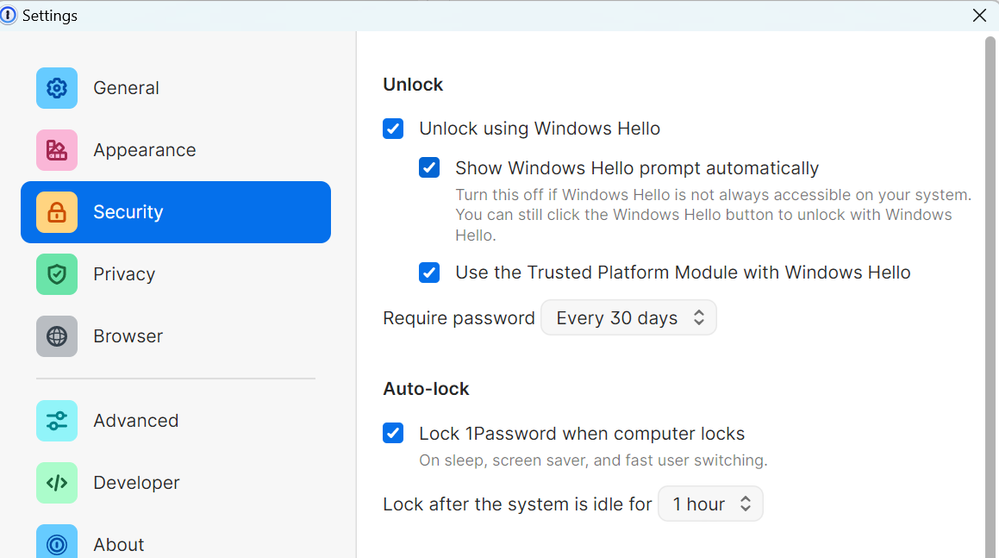999x558 pixels.
Task: Open the Require password dropdown
Action: (x=629, y=318)
